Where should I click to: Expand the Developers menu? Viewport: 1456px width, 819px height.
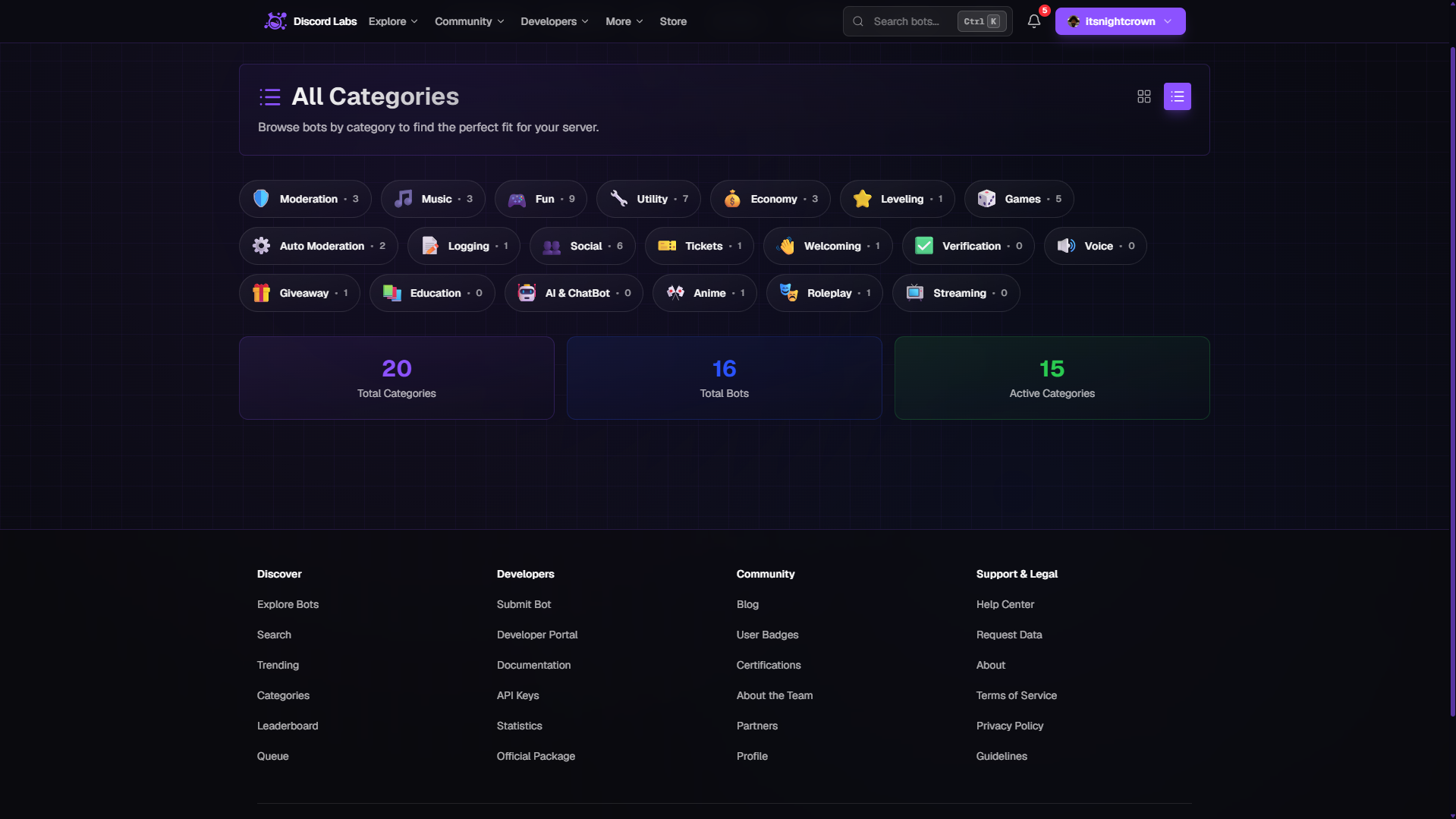click(x=554, y=21)
